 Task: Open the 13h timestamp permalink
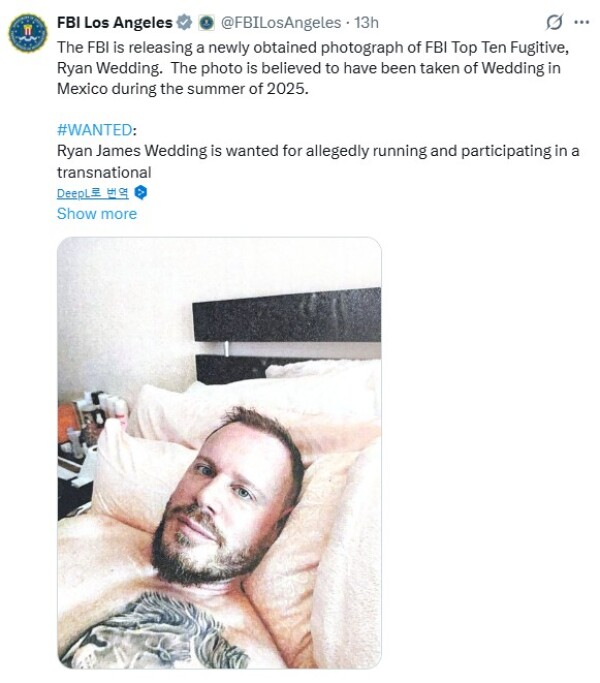pos(366,23)
